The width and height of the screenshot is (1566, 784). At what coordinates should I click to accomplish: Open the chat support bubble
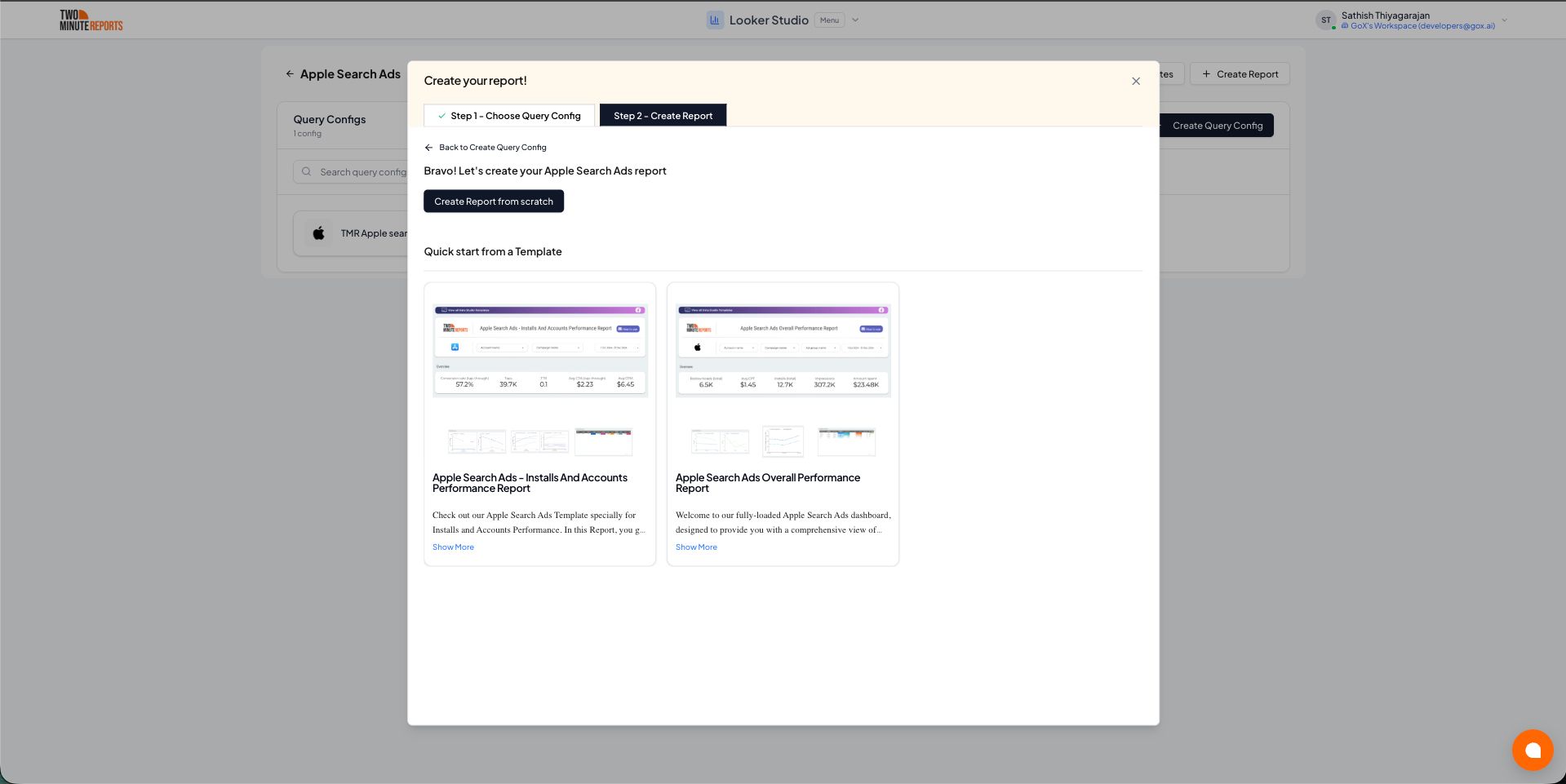1532,750
